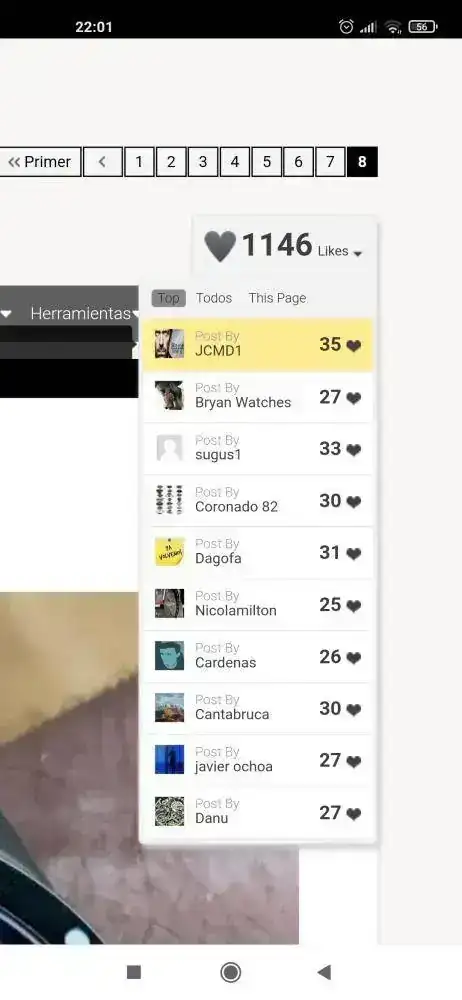Switch to the This Page tab

[x=278, y=298]
